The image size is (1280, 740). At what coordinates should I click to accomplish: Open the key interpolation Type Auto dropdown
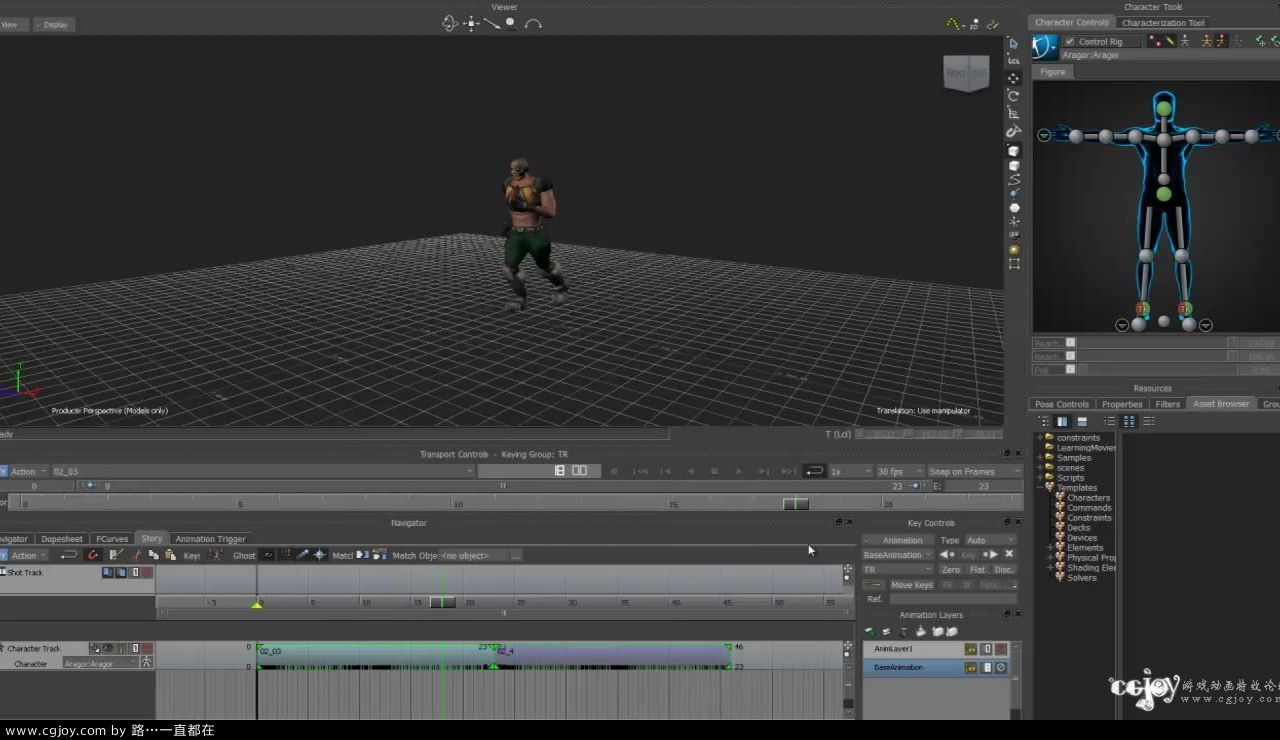[989, 540]
